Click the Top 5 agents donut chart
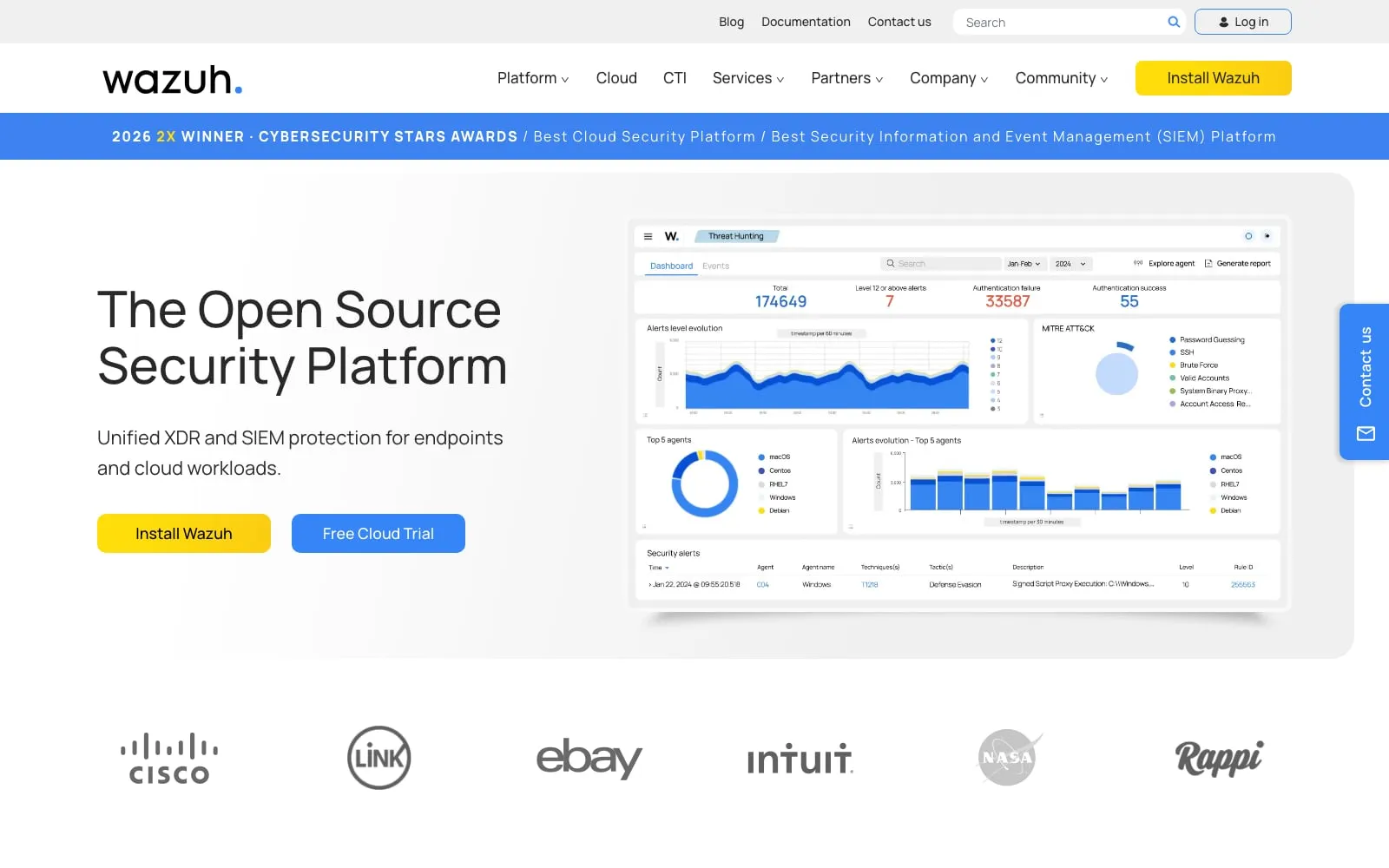The height and width of the screenshot is (868, 1389). tap(705, 483)
